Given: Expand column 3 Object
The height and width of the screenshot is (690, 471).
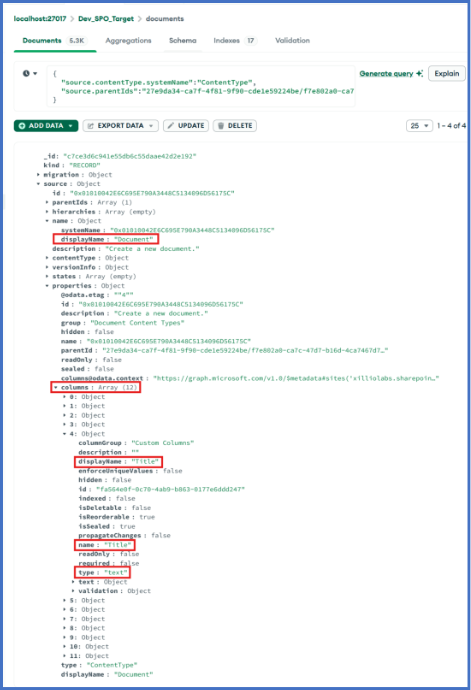Looking at the screenshot, I should (x=65, y=425).
